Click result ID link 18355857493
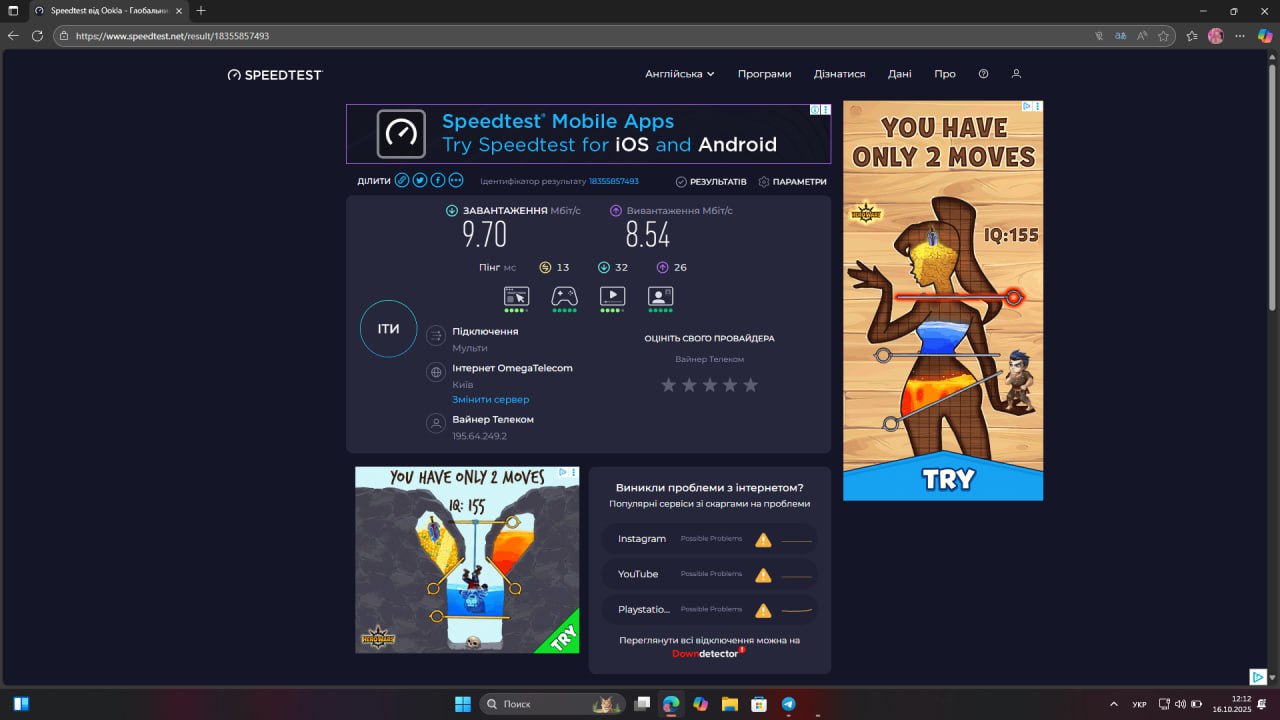This screenshot has height=720, width=1280. tap(614, 182)
